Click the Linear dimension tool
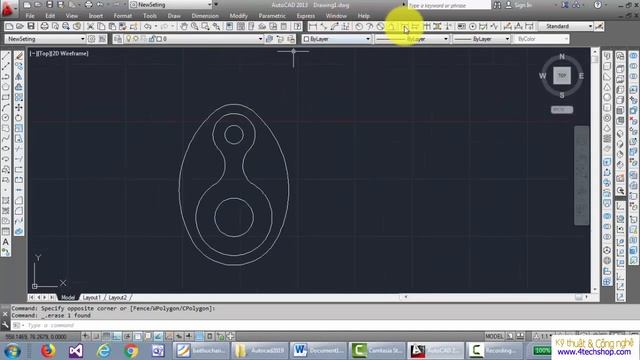The height and width of the screenshot is (360, 640). point(313,27)
